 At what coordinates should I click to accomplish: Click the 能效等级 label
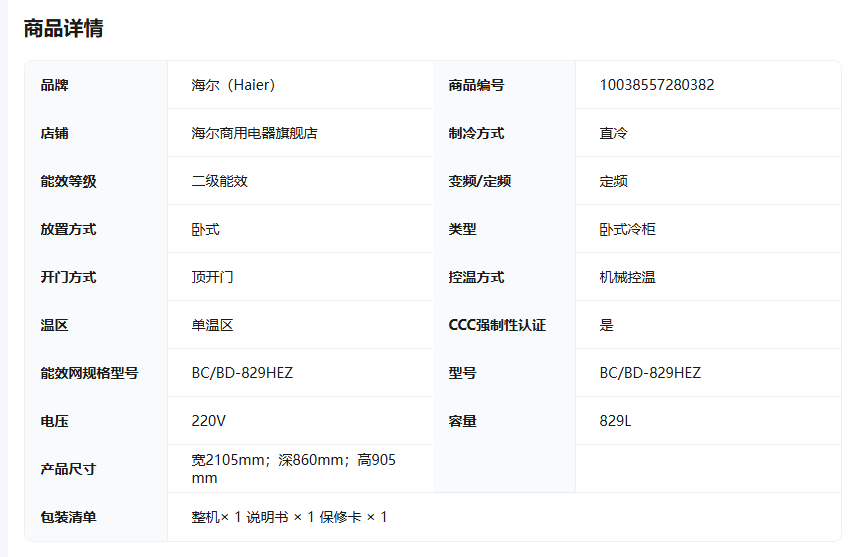point(68,181)
